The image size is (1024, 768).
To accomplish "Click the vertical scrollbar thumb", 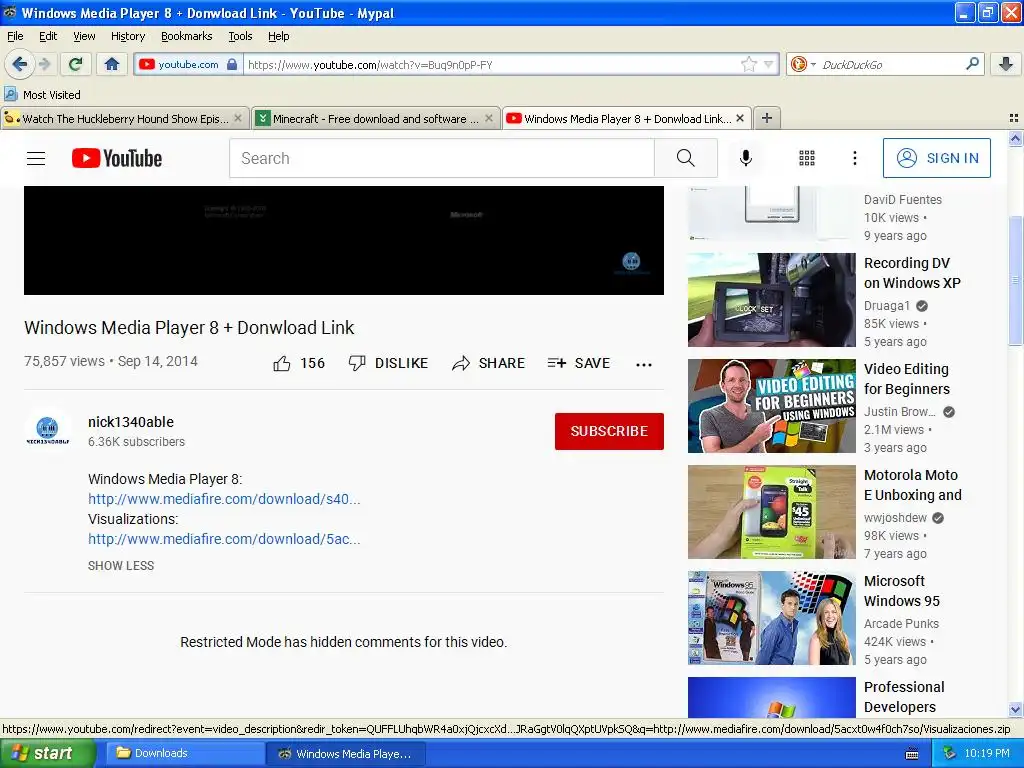I will 1015,280.
